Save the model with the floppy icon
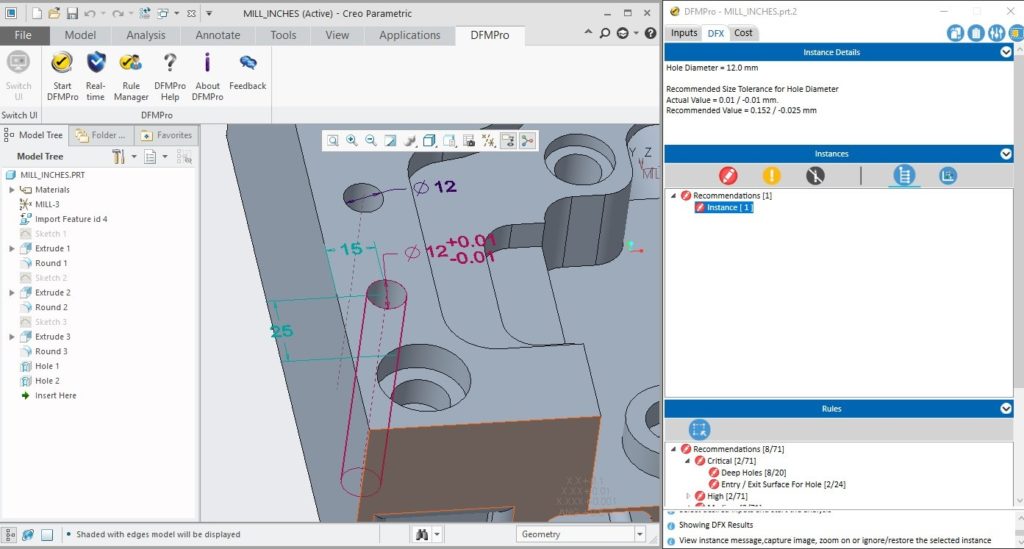 point(72,13)
